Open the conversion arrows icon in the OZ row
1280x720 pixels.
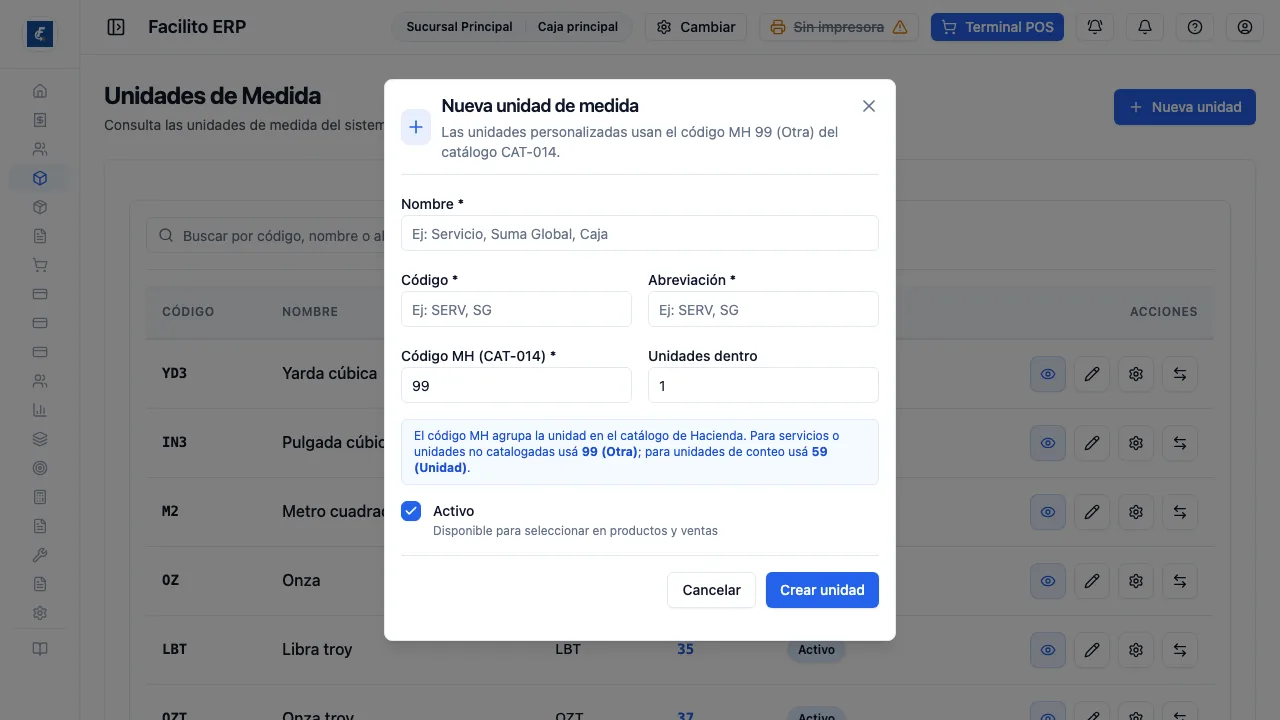click(x=1180, y=581)
